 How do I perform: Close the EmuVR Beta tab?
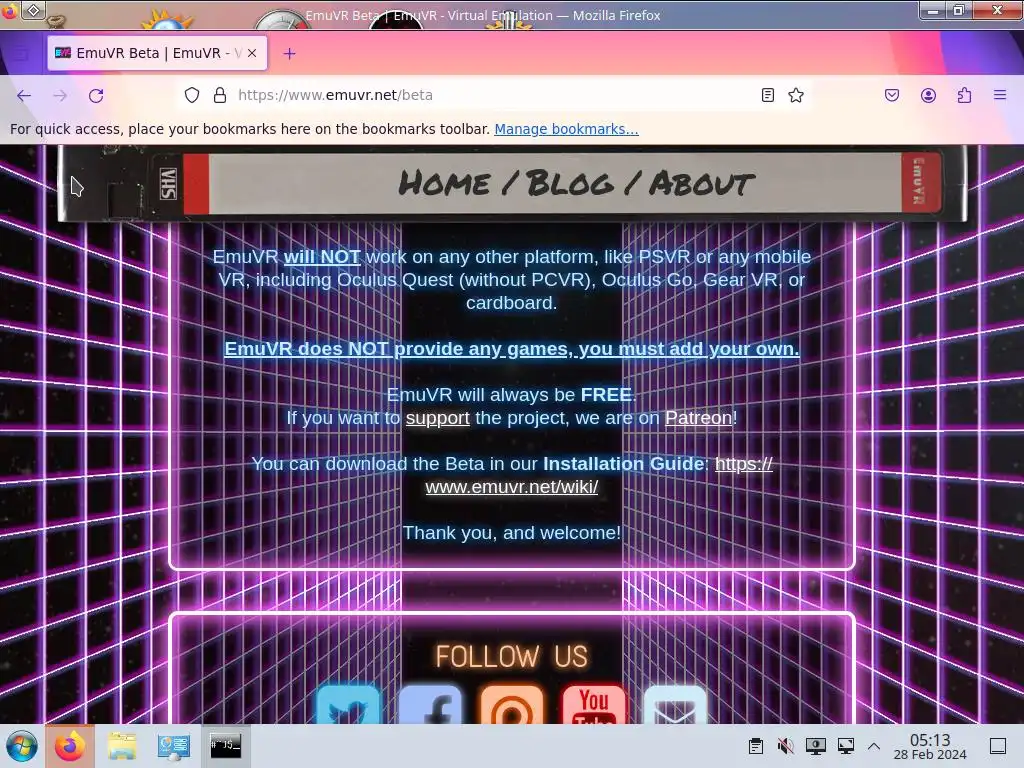pyautogui.click(x=252, y=54)
